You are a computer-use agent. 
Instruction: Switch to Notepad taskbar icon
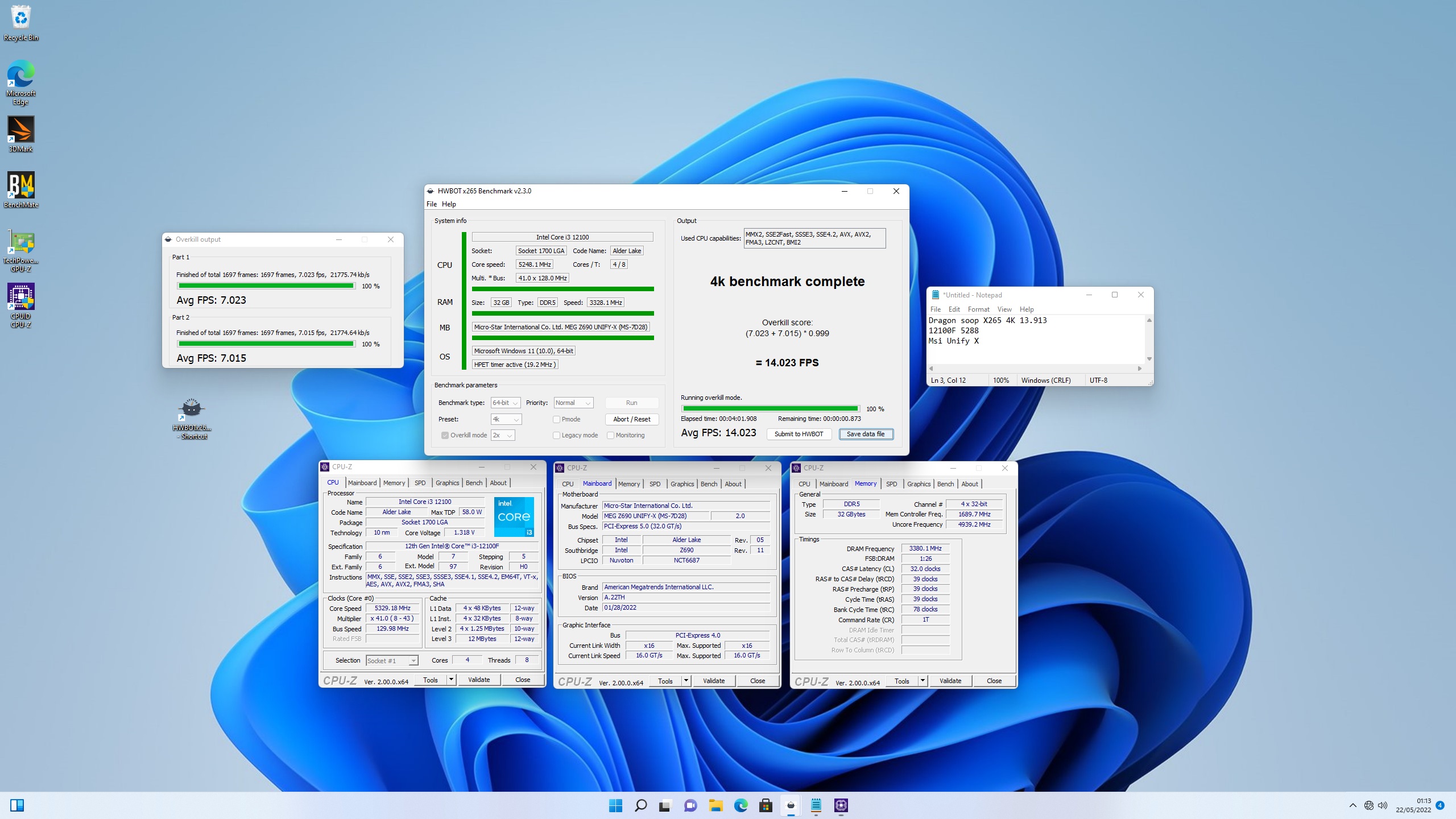(816, 805)
